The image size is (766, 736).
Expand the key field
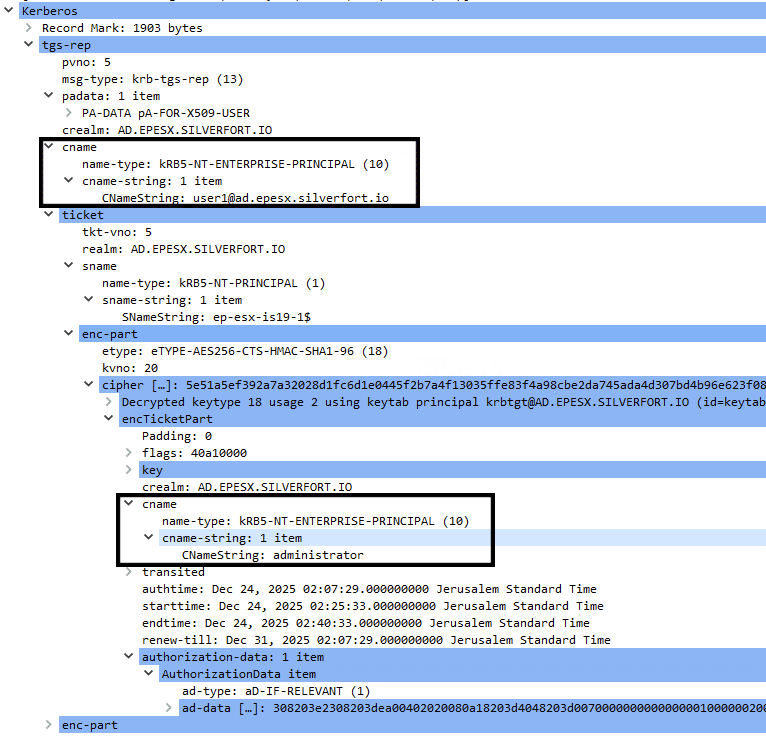tap(129, 469)
